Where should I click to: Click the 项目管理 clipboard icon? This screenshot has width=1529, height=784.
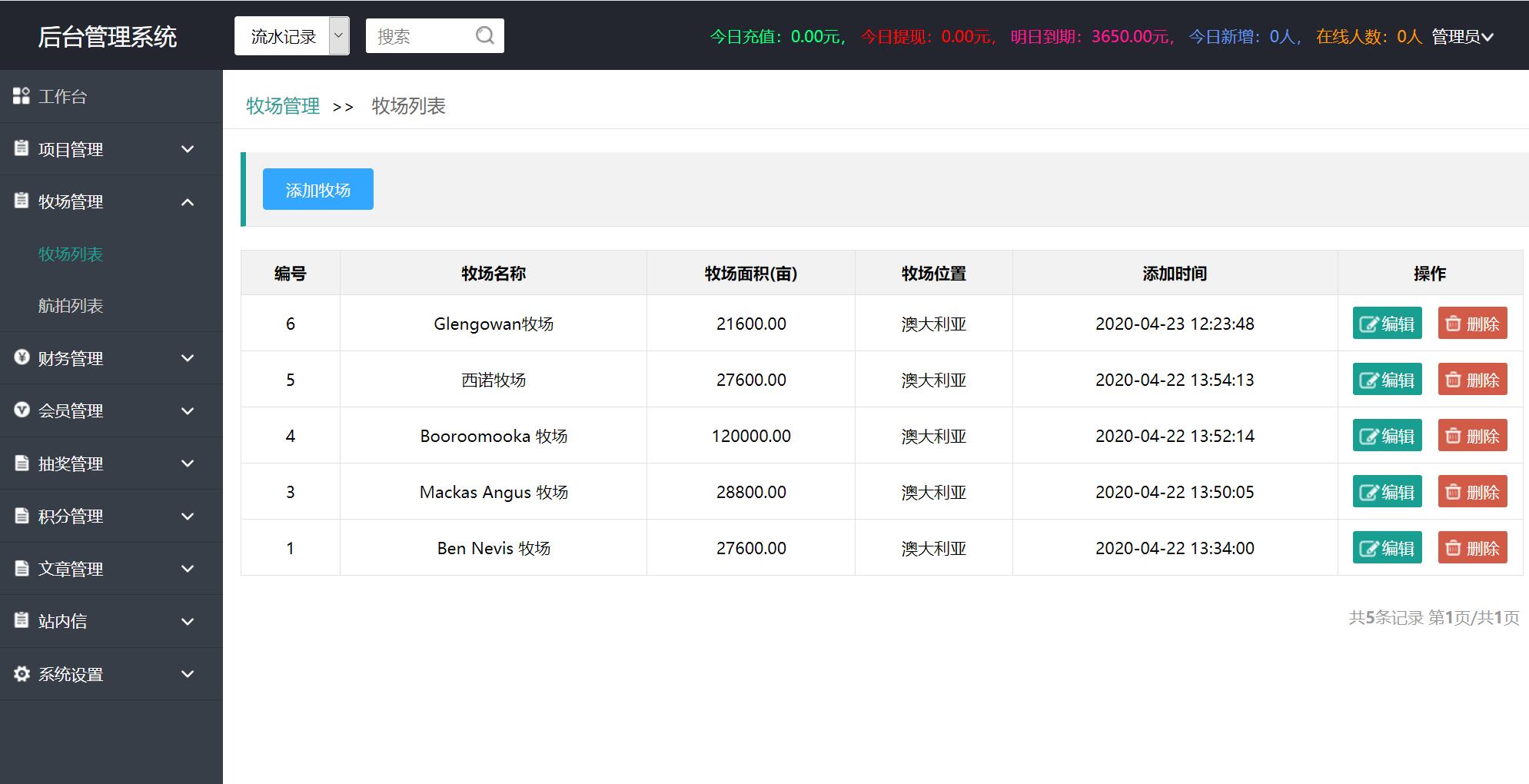click(x=21, y=149)
